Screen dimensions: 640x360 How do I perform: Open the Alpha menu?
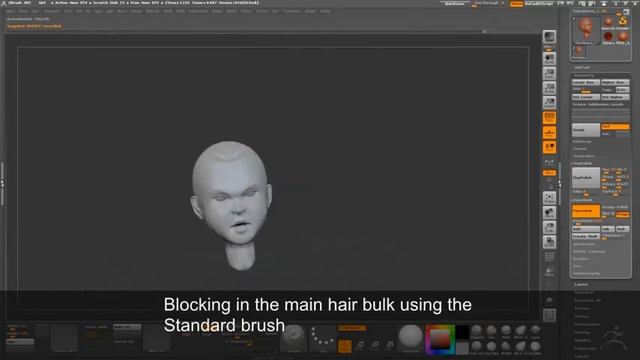pyautogui.click(x=10, y=11)
